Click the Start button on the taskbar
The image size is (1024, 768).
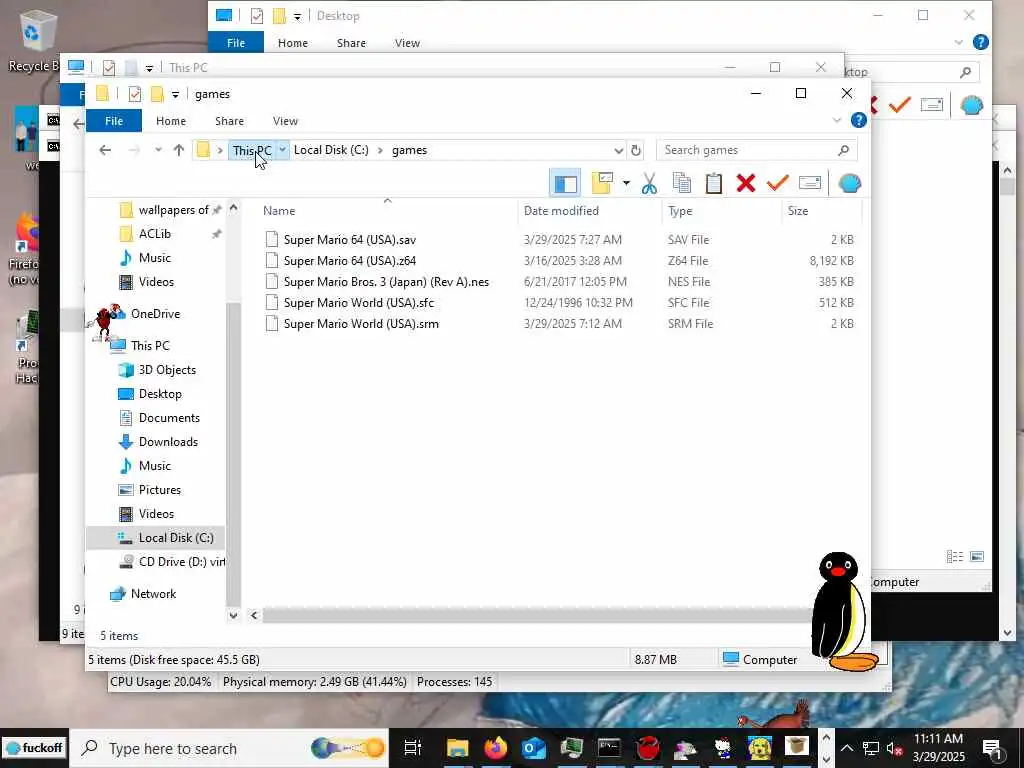(x=34, y=748)
